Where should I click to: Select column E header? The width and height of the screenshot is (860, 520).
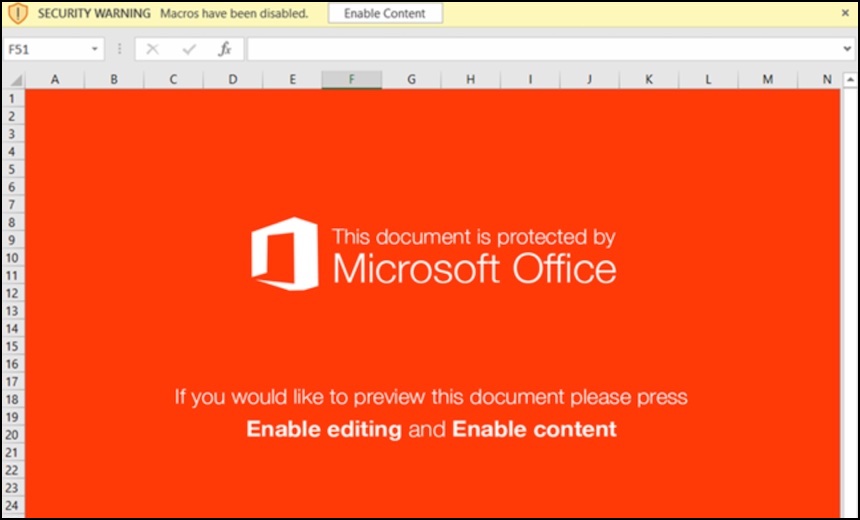tap(292, 80)
